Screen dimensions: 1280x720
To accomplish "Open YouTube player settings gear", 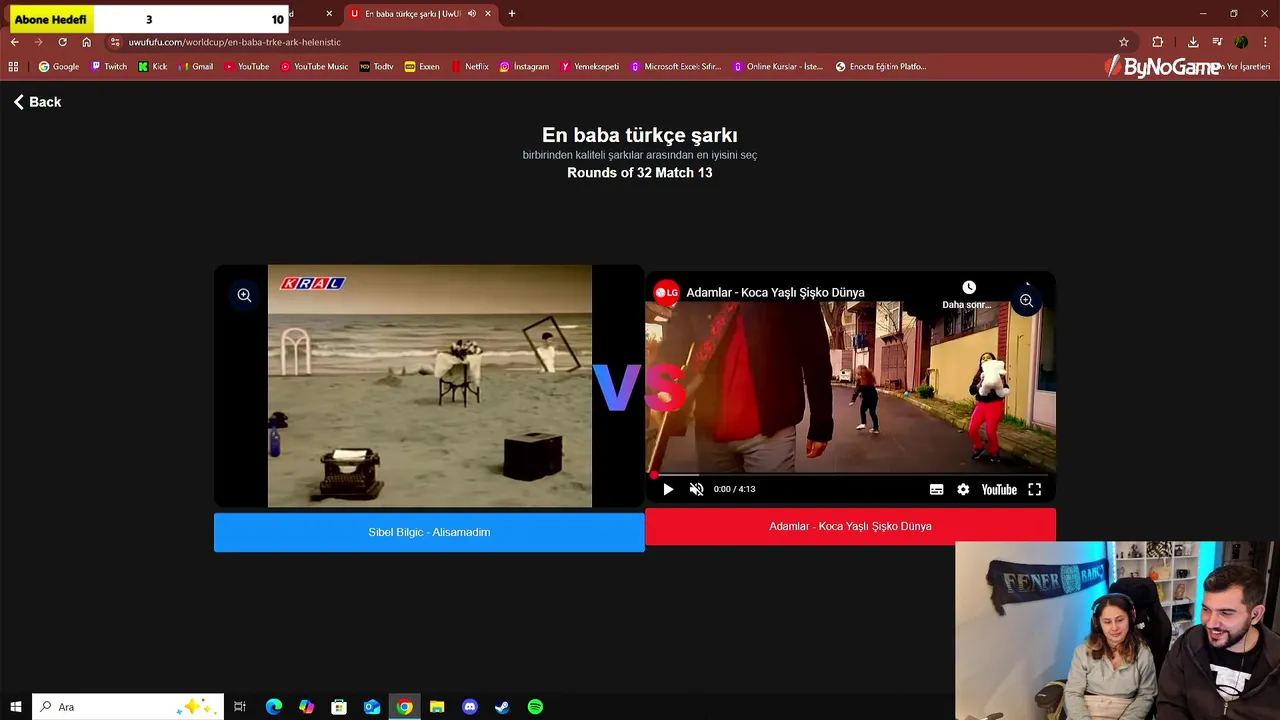I will tap(963, 489).
